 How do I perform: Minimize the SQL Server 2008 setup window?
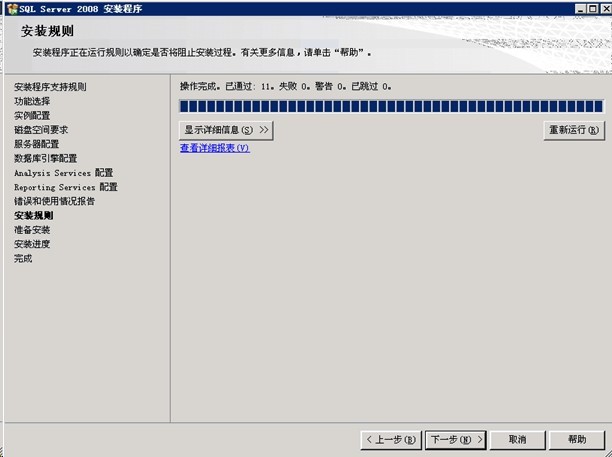click(x=580, y=9)
